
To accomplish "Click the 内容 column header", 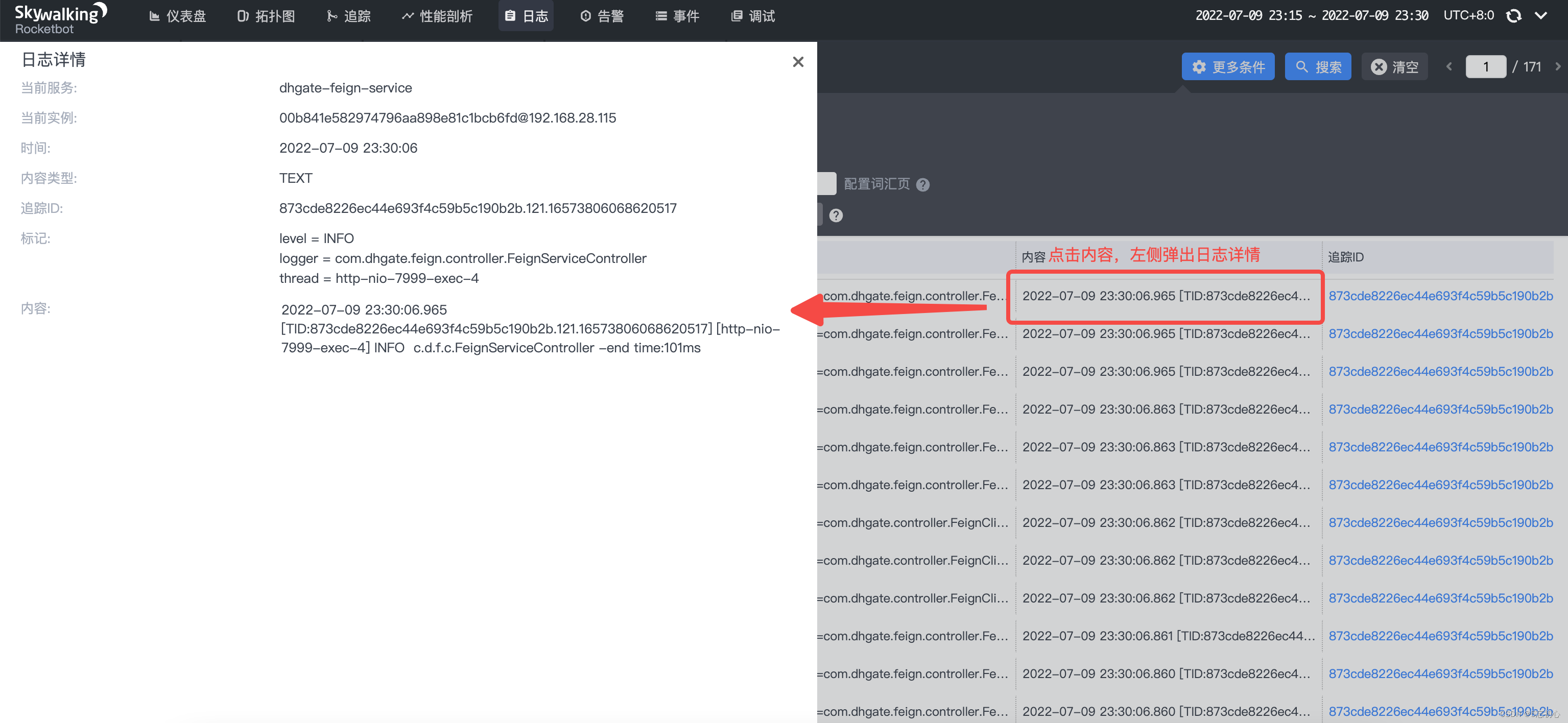I will [1034, 257].
